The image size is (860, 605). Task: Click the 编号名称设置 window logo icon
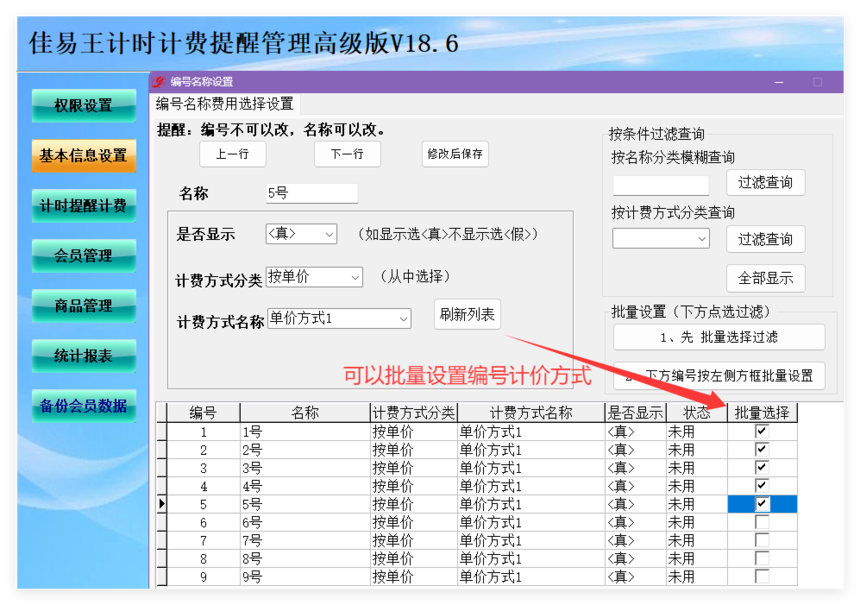pos(159,82)
